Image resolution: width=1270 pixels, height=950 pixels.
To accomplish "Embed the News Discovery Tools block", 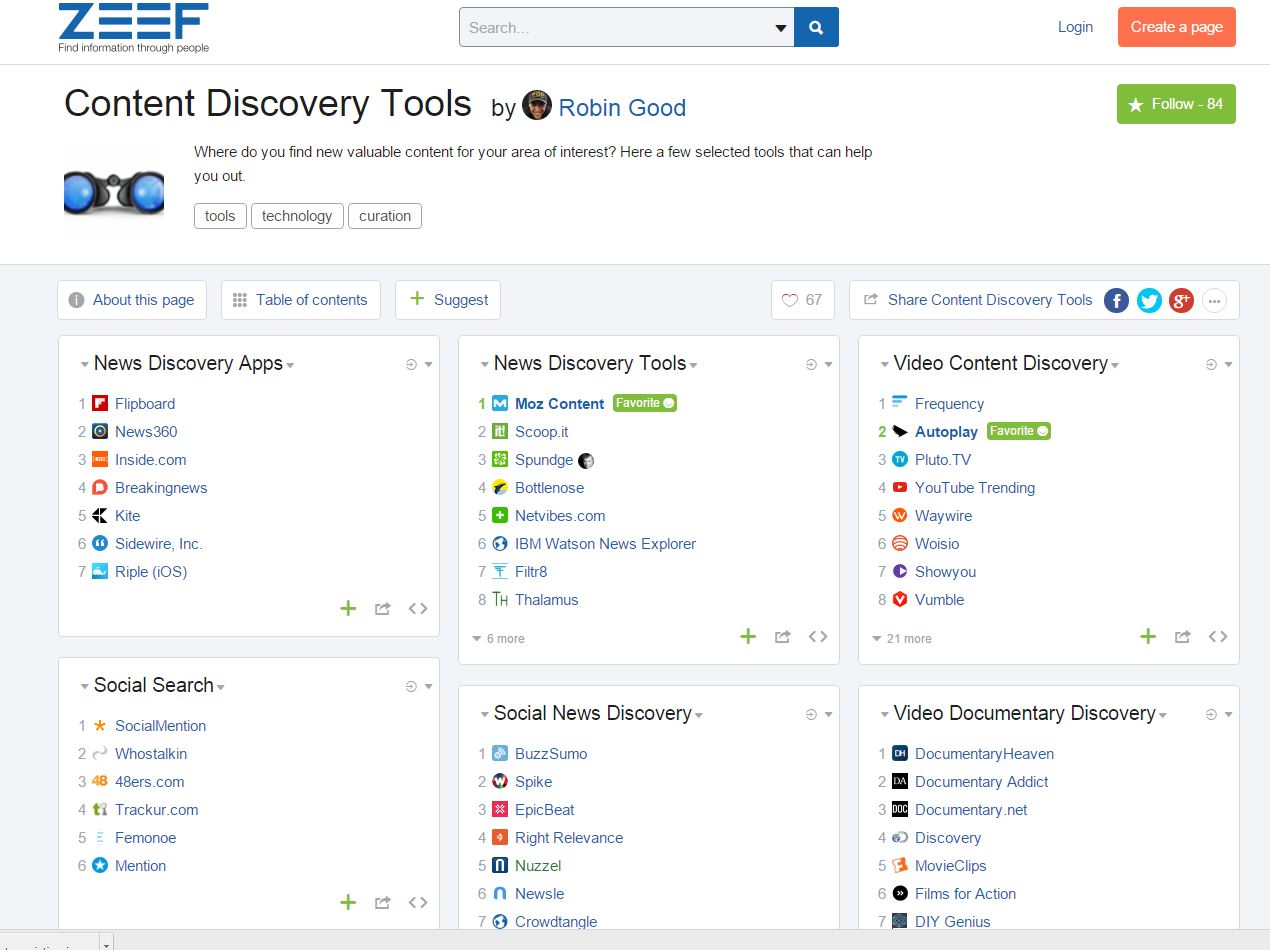I will pyautogui.click(x=818, y=636).
